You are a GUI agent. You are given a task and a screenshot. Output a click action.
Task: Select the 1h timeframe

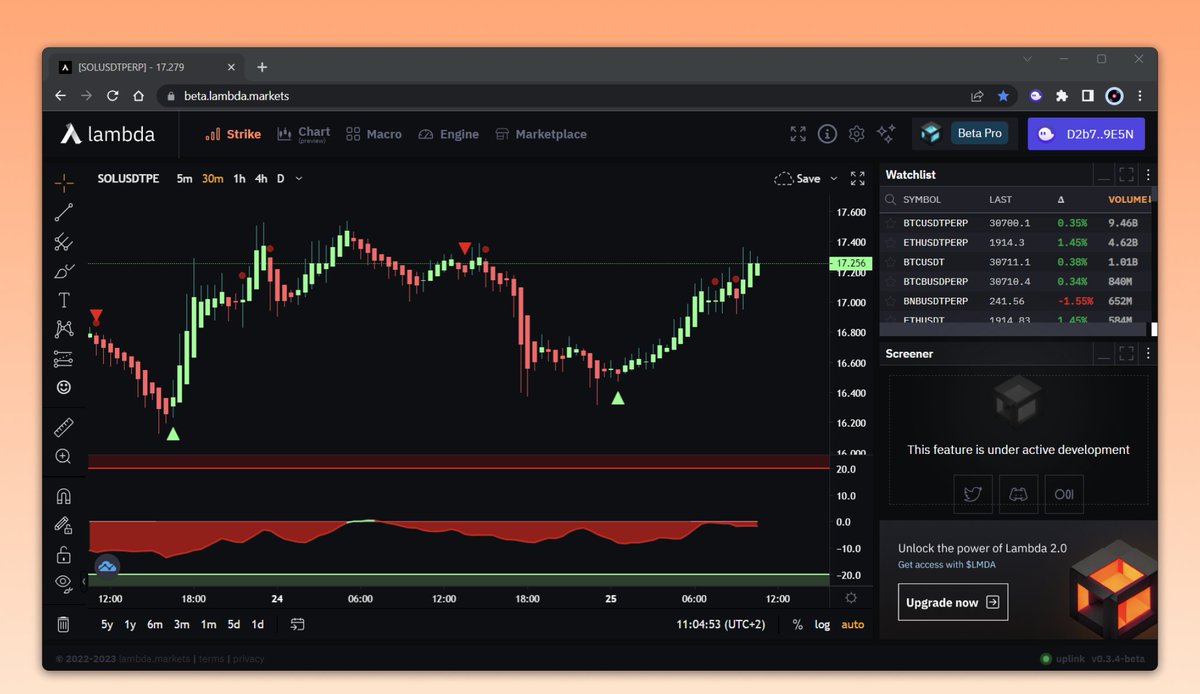239,179
